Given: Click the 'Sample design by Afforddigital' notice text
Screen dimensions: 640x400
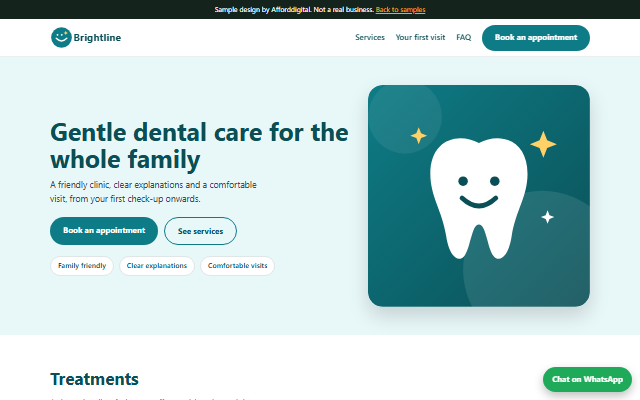Looking at the screenshot, I should click(x=294, y=9).
